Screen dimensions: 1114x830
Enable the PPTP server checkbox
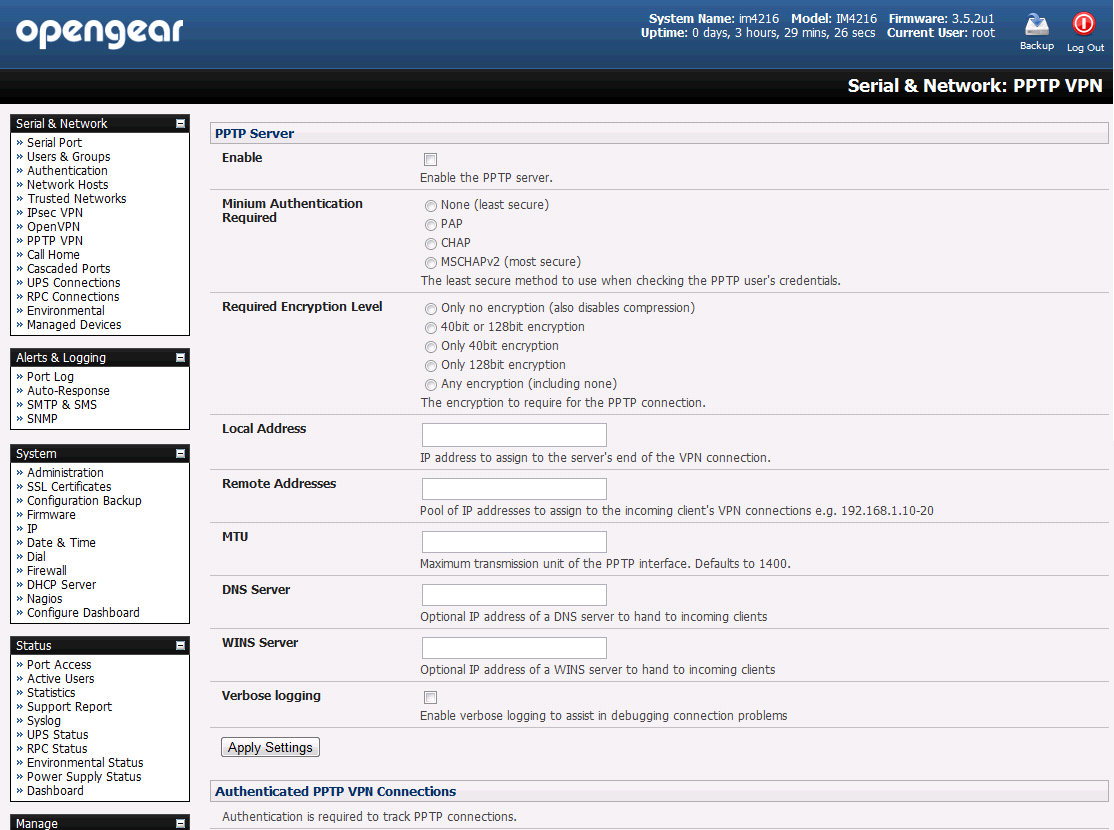(x=431, y=159)
